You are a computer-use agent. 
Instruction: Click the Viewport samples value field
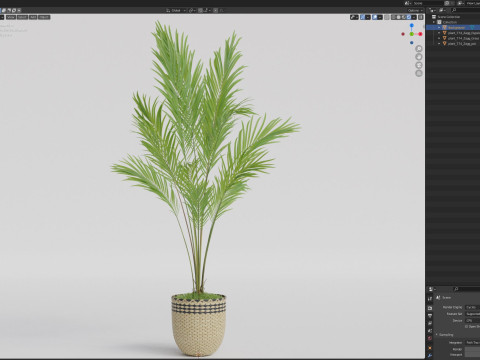coord(473,355)
